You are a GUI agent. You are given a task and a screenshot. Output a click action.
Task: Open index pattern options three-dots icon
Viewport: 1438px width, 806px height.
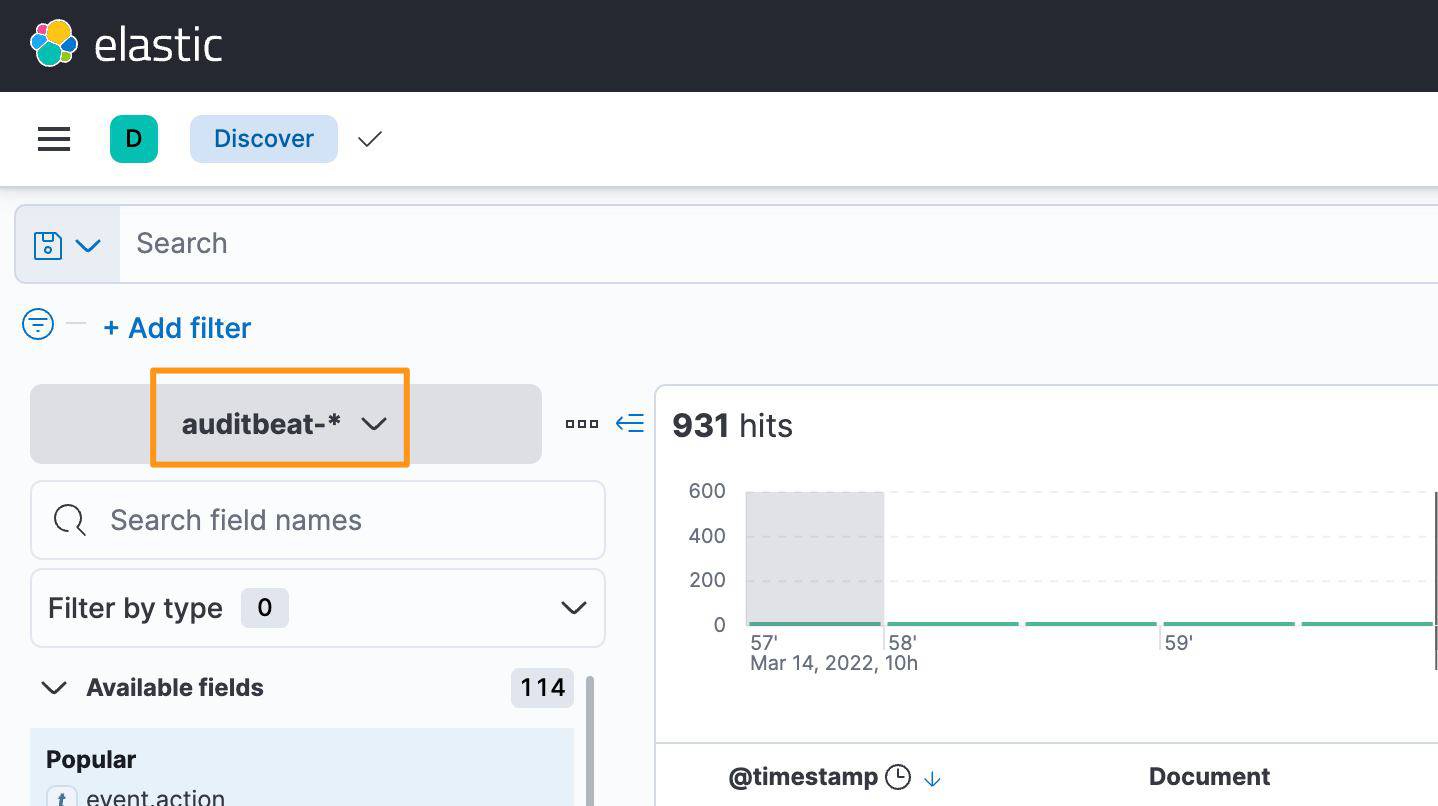coord(582,424)
